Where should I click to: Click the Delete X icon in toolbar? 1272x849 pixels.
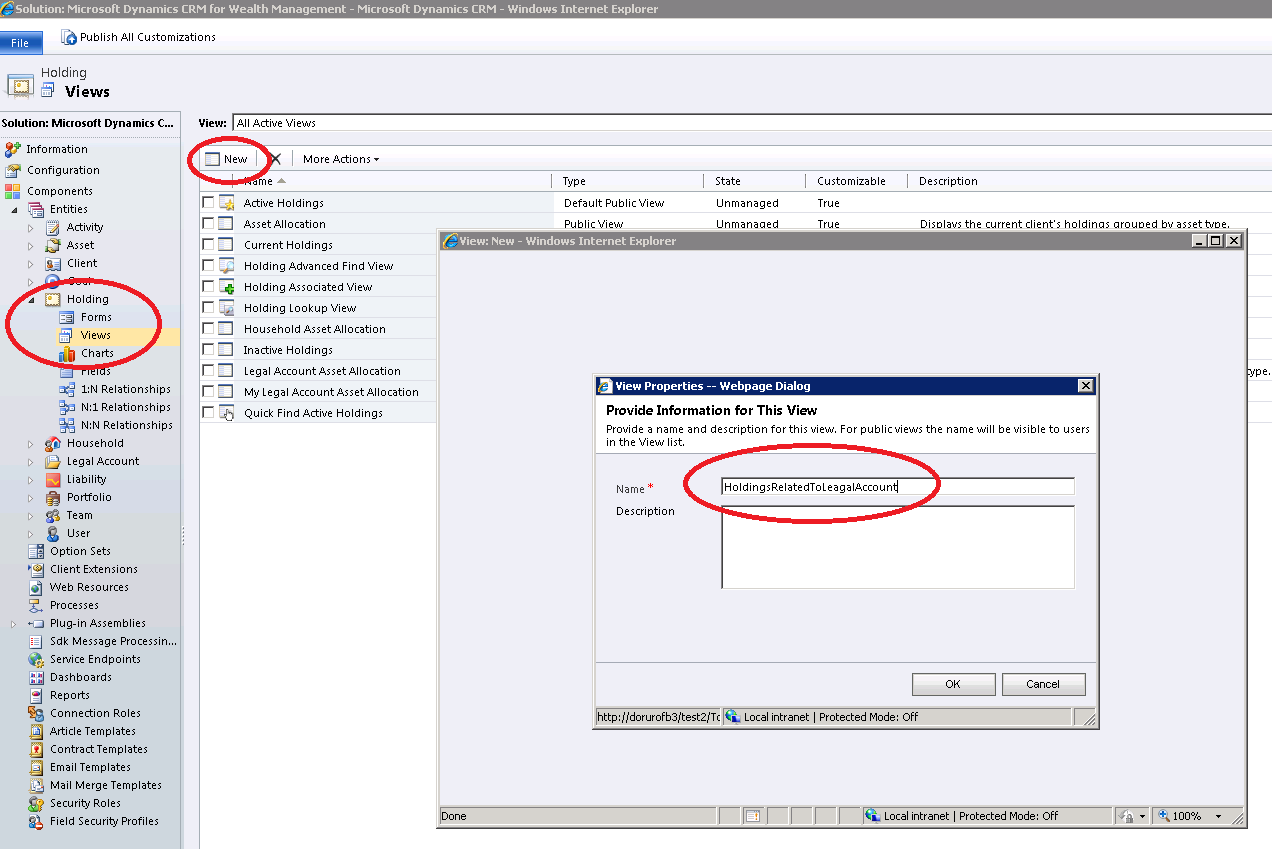tap(276, 159)
